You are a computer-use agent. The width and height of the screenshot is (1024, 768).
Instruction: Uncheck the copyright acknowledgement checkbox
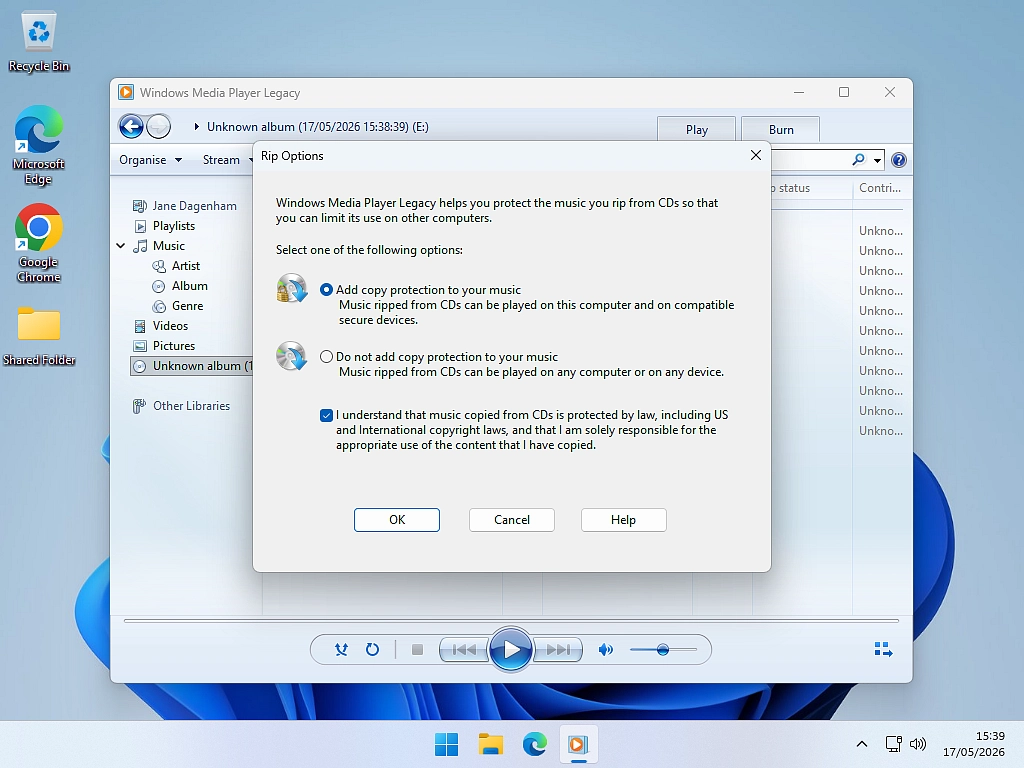tap(327, 415)
